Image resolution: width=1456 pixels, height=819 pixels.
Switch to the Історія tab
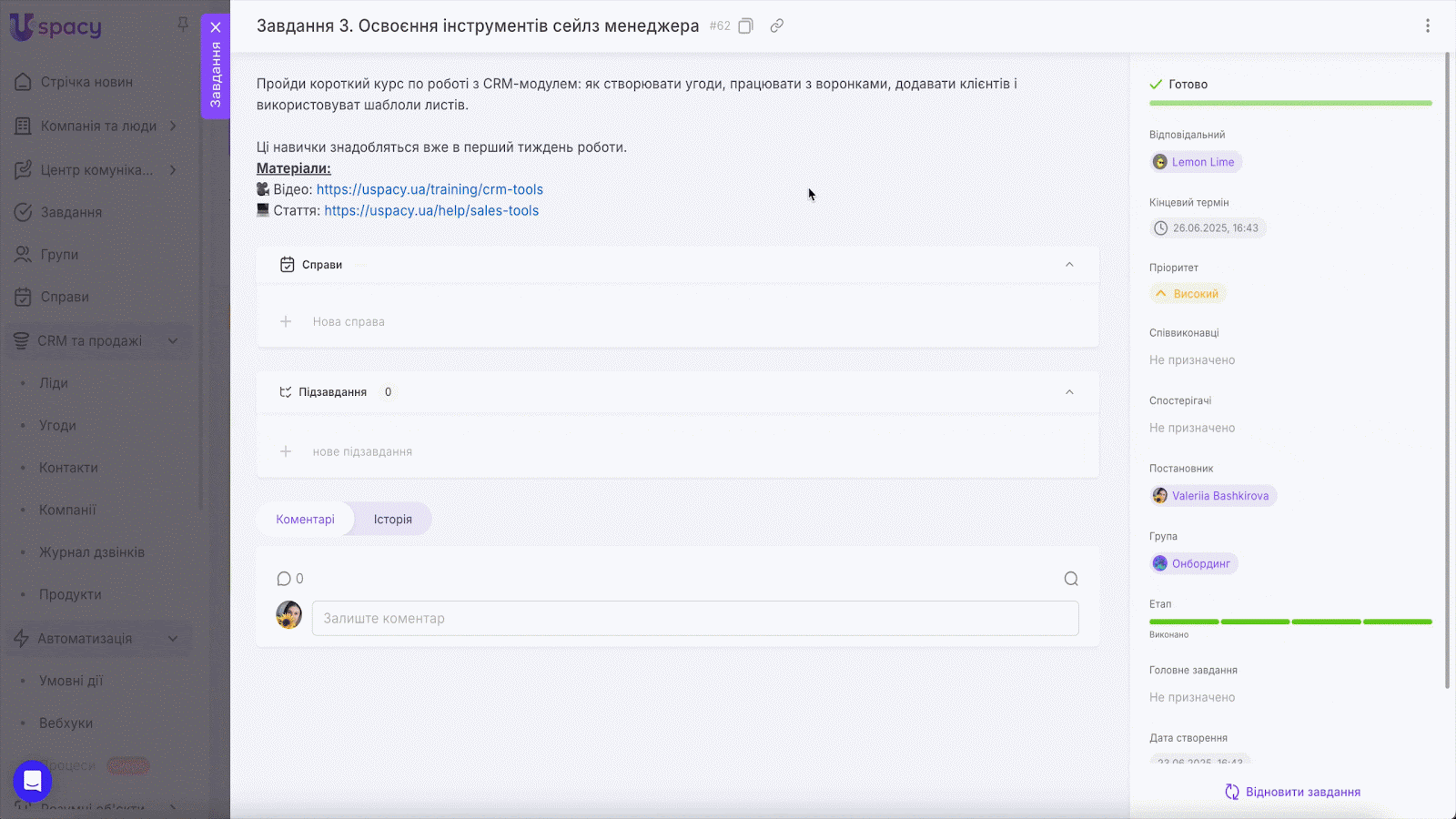[x=392, y=520]
